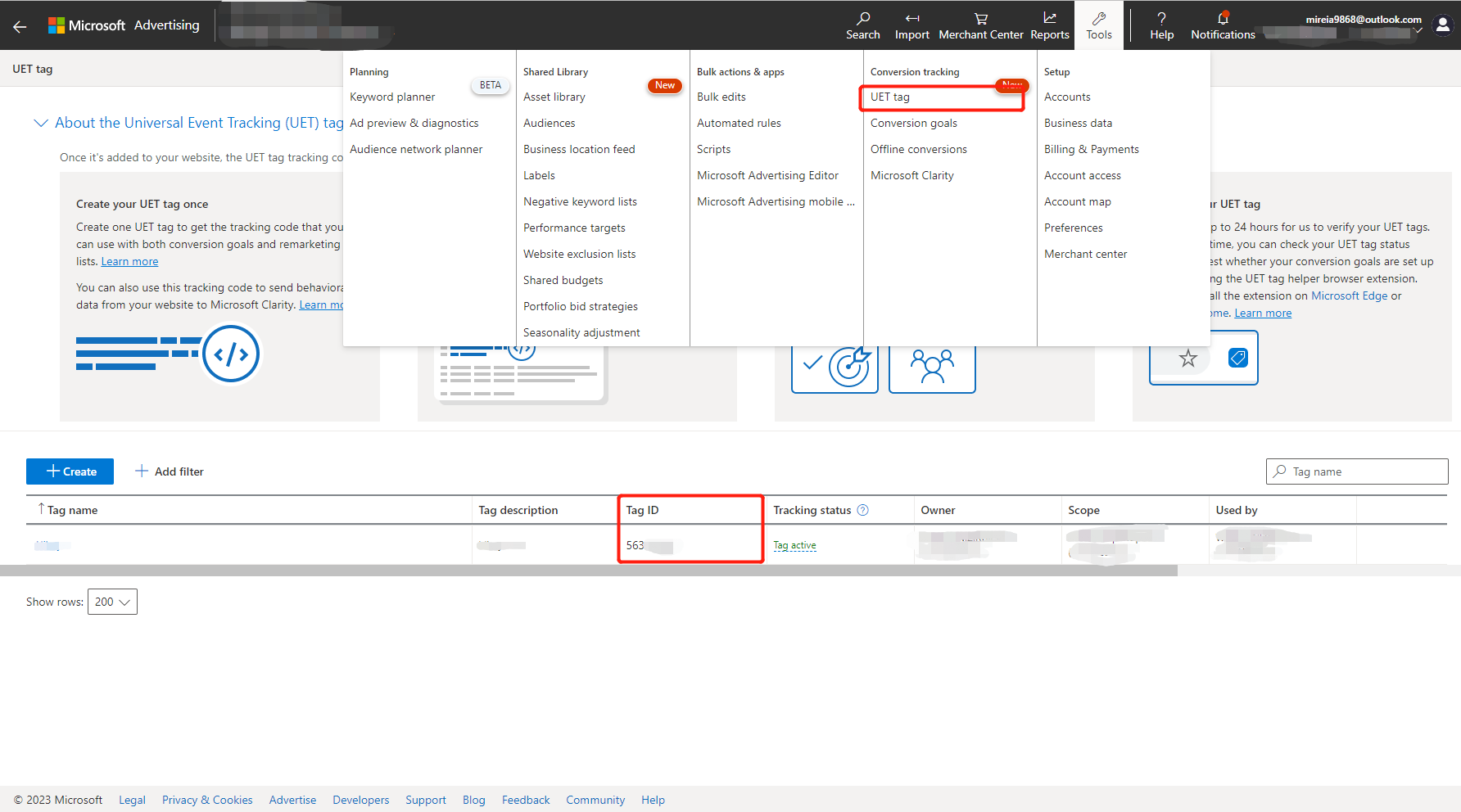
Task: Click the Microsoft Edge link
Action: [1350, 295]
